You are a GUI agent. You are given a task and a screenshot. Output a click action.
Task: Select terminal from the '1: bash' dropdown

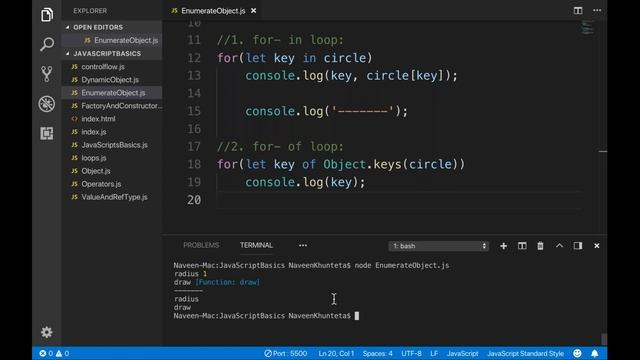click(x=438, y=246)
